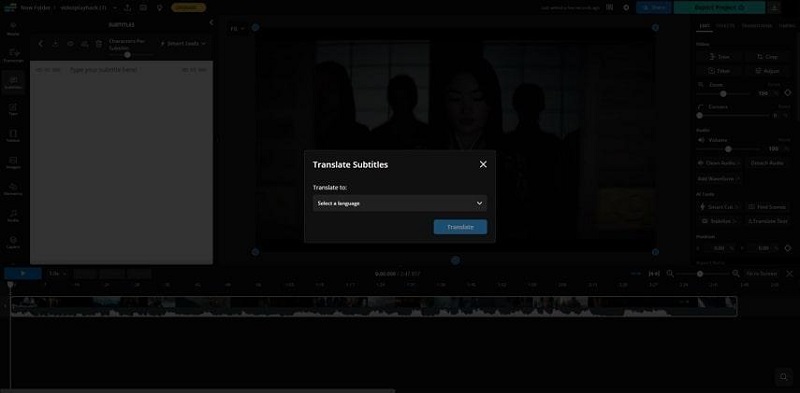Switch to the Transitions tab

757,26
